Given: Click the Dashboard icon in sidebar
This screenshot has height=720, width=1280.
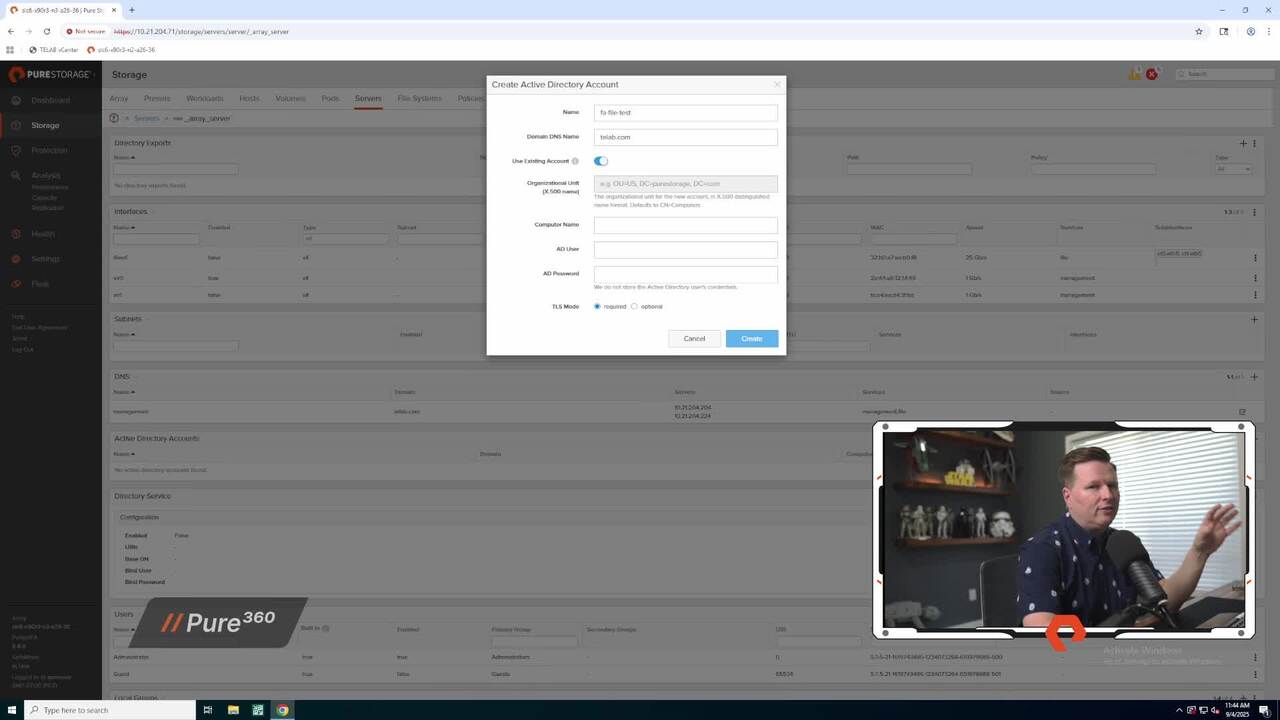Looking at the screenshot, I should tap(17, 100).
